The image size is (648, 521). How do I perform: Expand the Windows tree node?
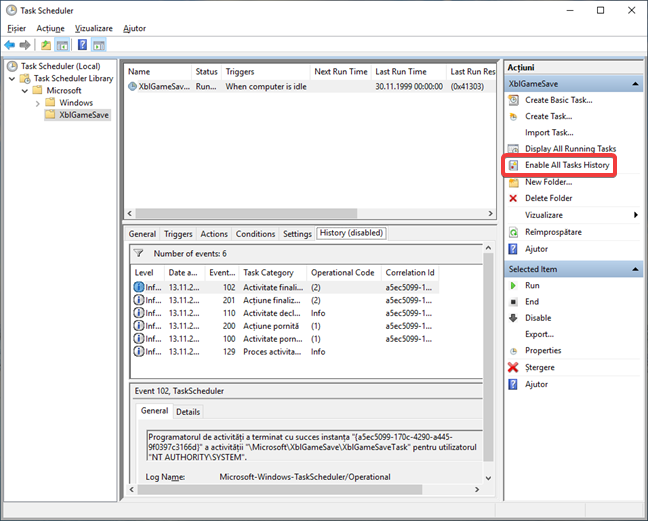tap(38, 103)
